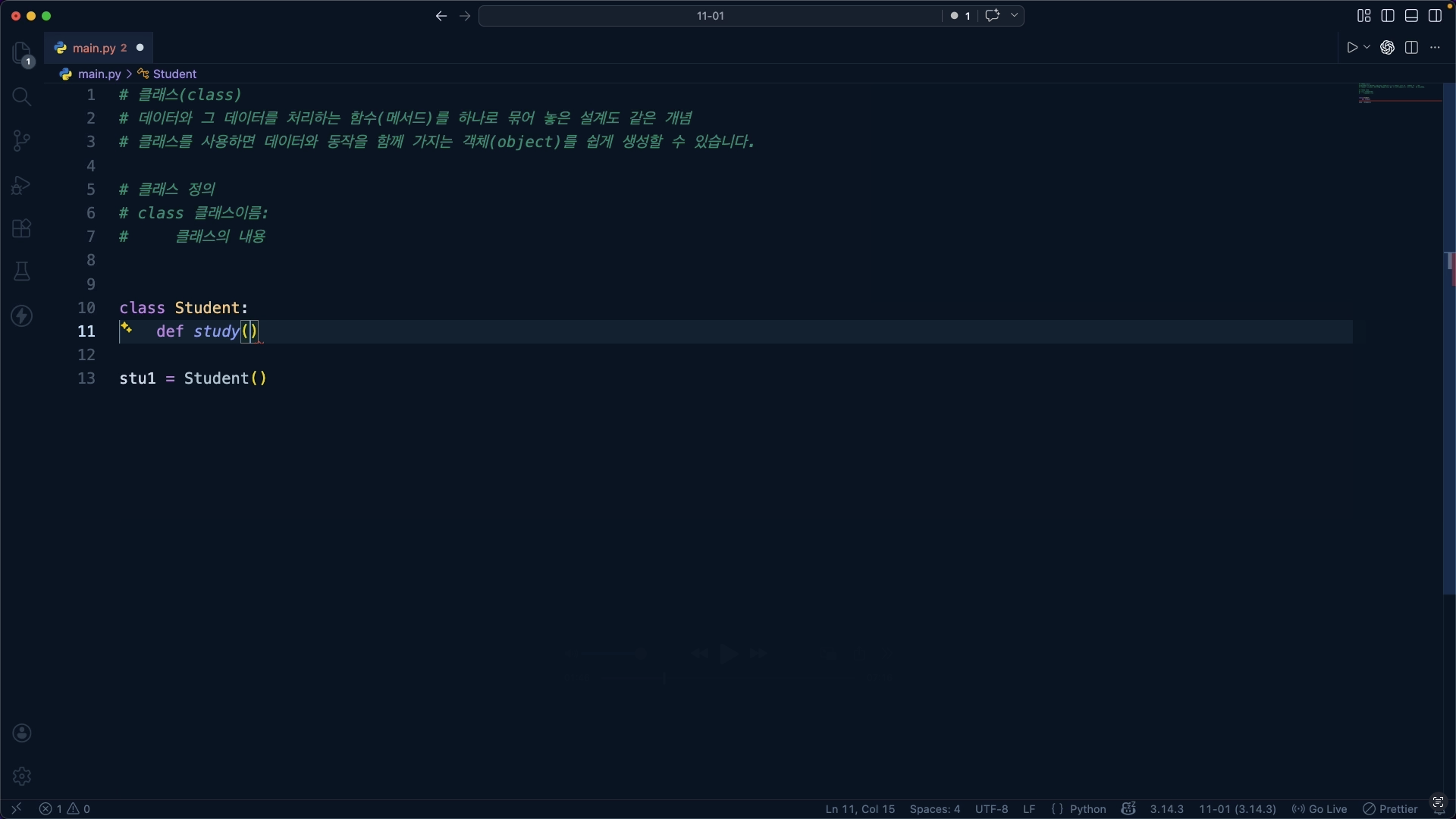This screenshot has width=1456, height=819.
Task: Toggle the primary side bar
Action: (1388, 16)
